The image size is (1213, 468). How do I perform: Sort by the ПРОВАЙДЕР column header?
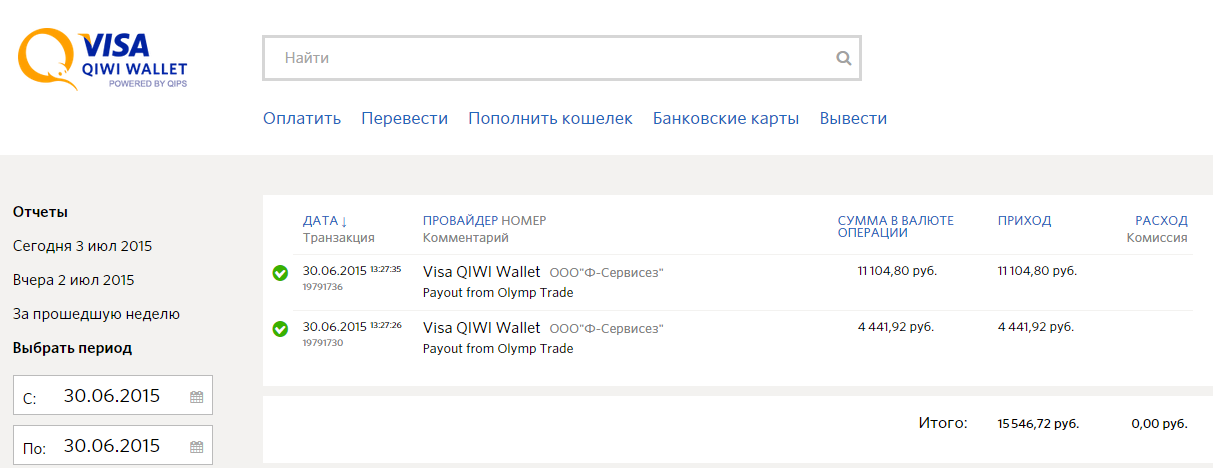pos(460,221)
